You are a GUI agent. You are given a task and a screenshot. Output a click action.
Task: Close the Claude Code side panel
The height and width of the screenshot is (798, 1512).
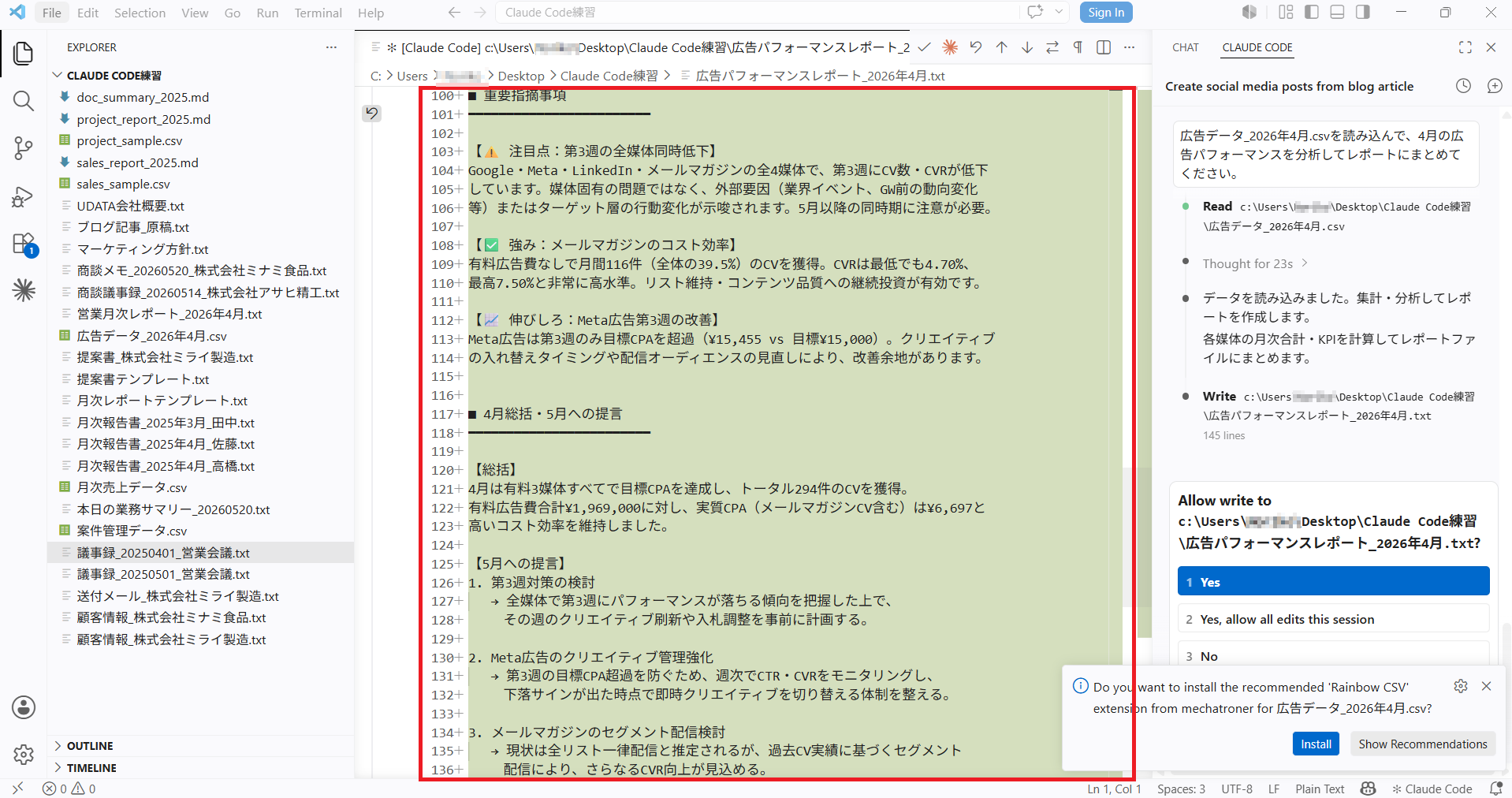(1491, 47)
